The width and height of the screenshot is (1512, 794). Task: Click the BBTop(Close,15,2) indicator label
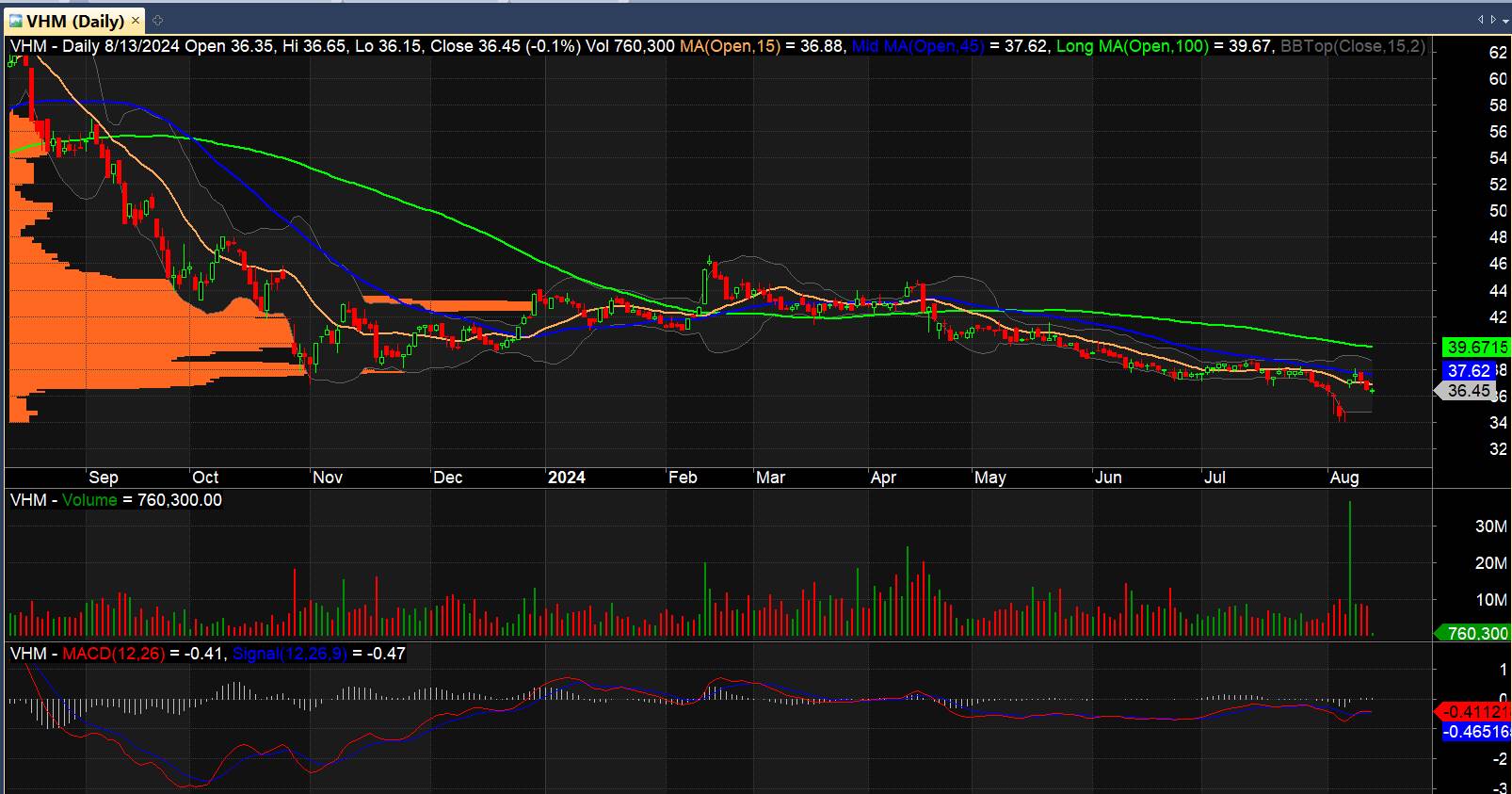pyautogui.click(x=1353, y=46)
